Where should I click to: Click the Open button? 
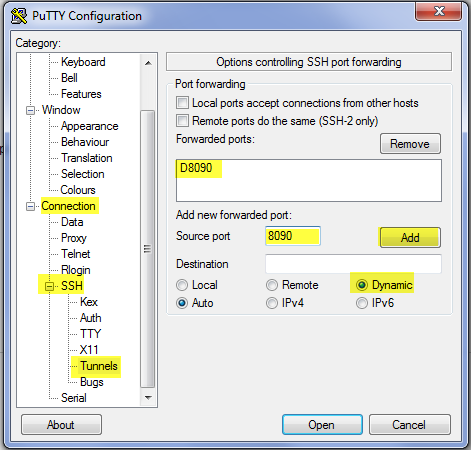coord(322,425)
